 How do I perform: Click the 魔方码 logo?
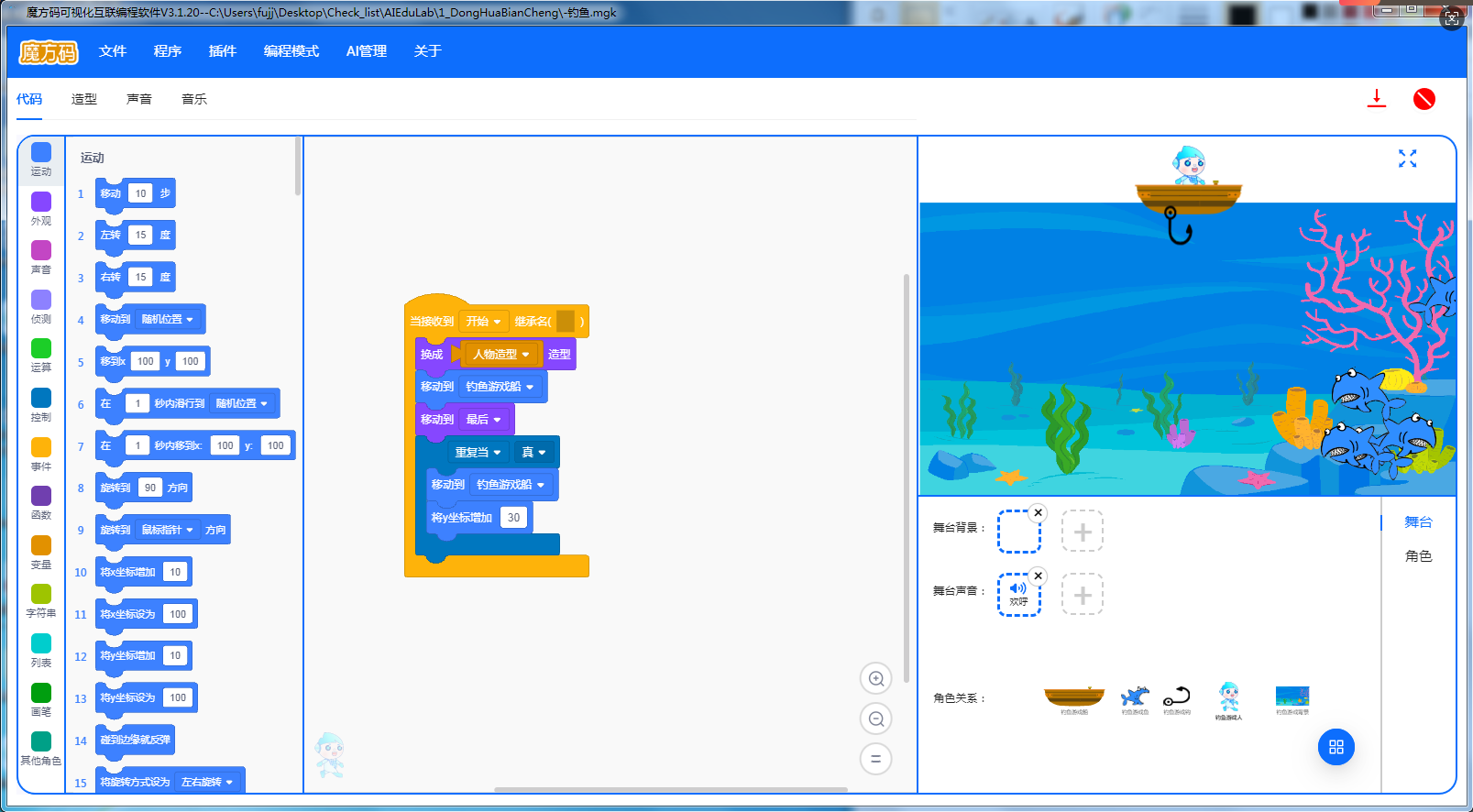tap(49, 52)
